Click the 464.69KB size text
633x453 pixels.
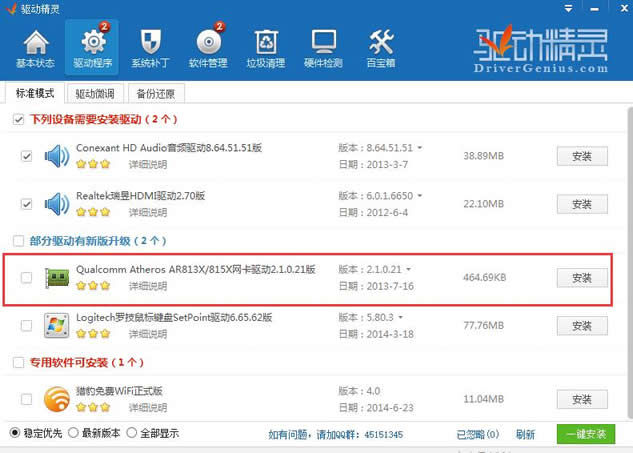(484, 277)
